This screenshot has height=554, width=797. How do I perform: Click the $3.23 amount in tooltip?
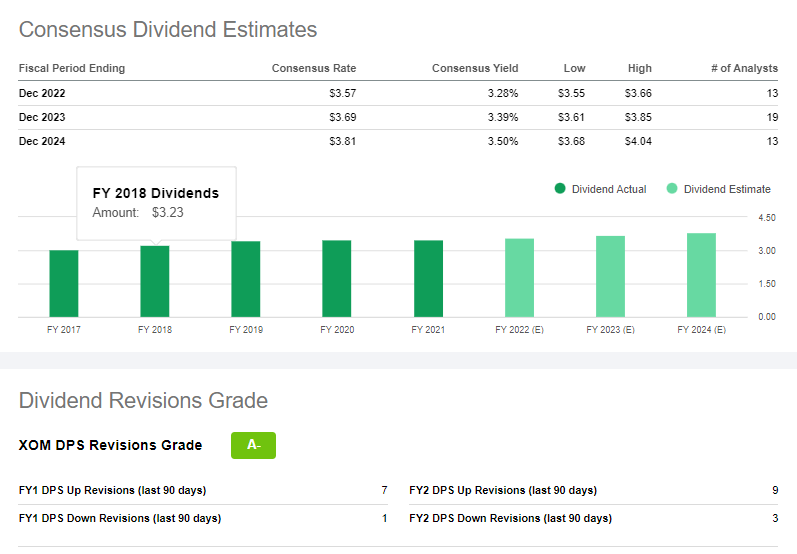(168, 212)
